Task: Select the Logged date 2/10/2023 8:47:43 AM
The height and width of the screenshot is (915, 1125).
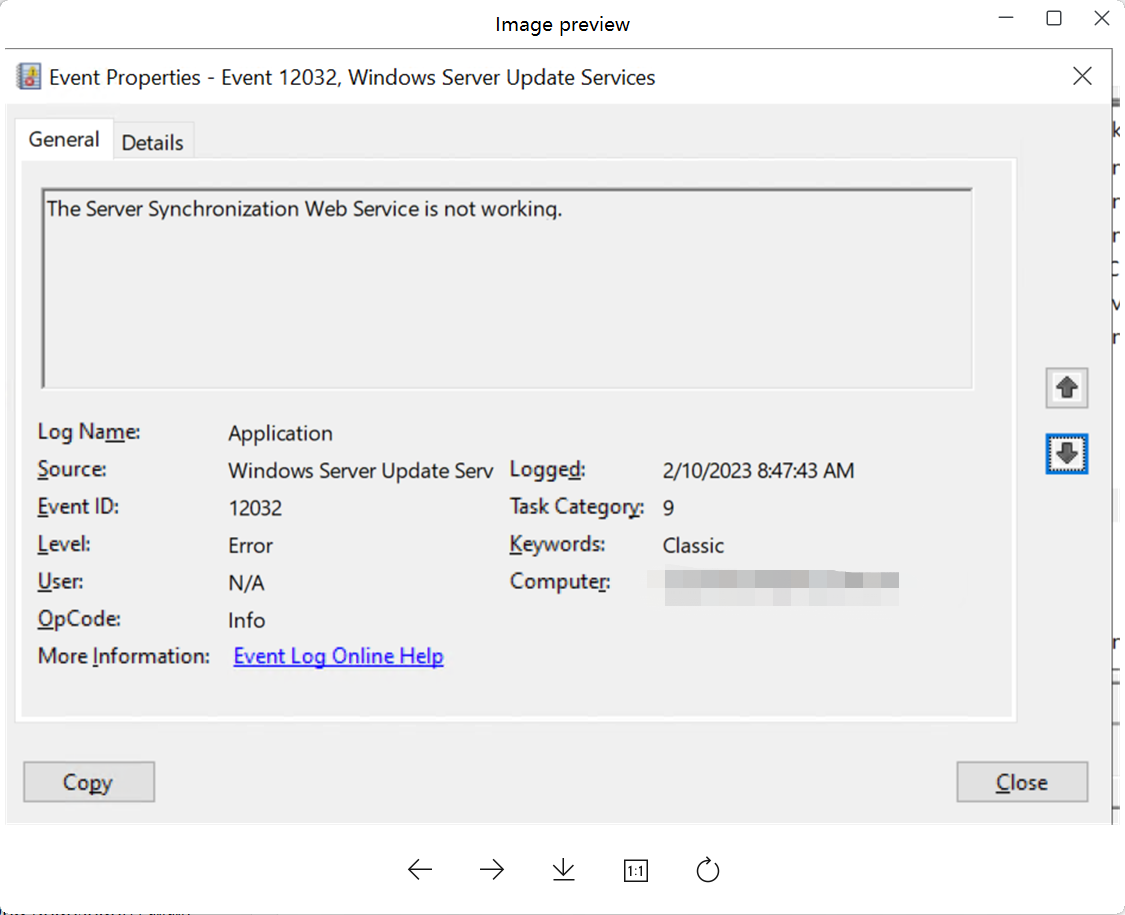Action: click(758, 471)
